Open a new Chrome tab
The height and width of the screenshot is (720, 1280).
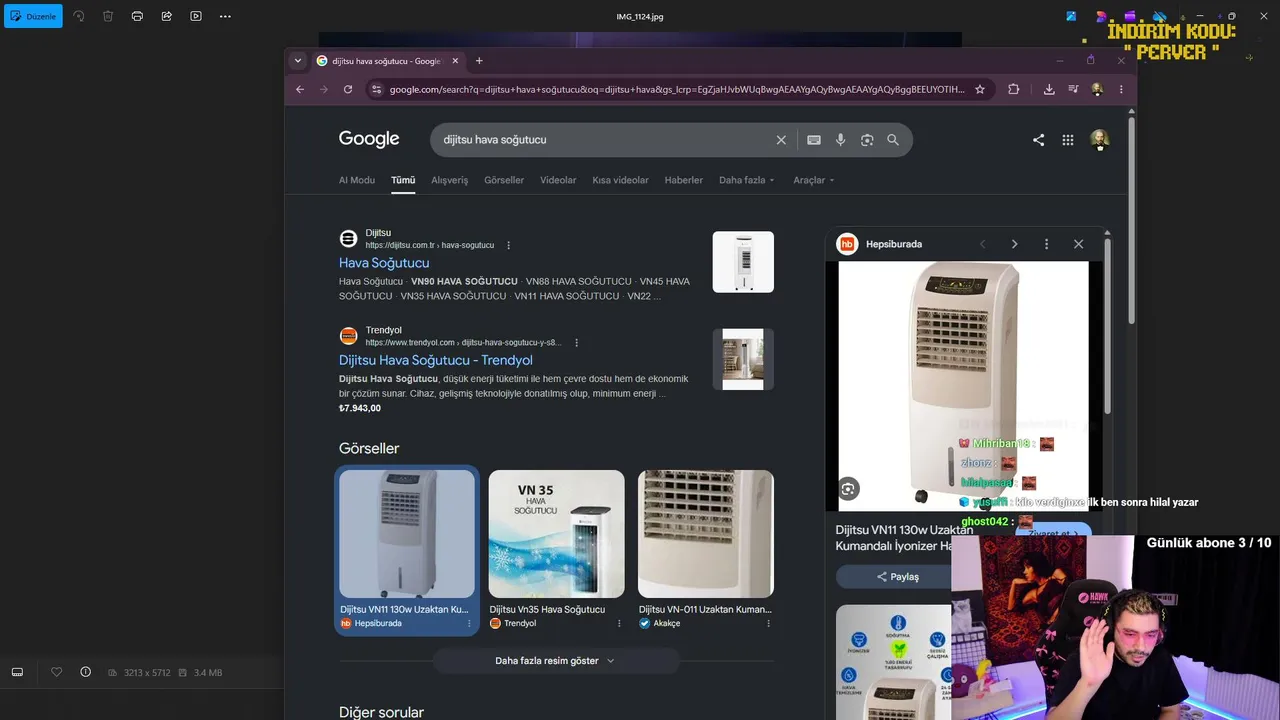(x=479, y=61)
